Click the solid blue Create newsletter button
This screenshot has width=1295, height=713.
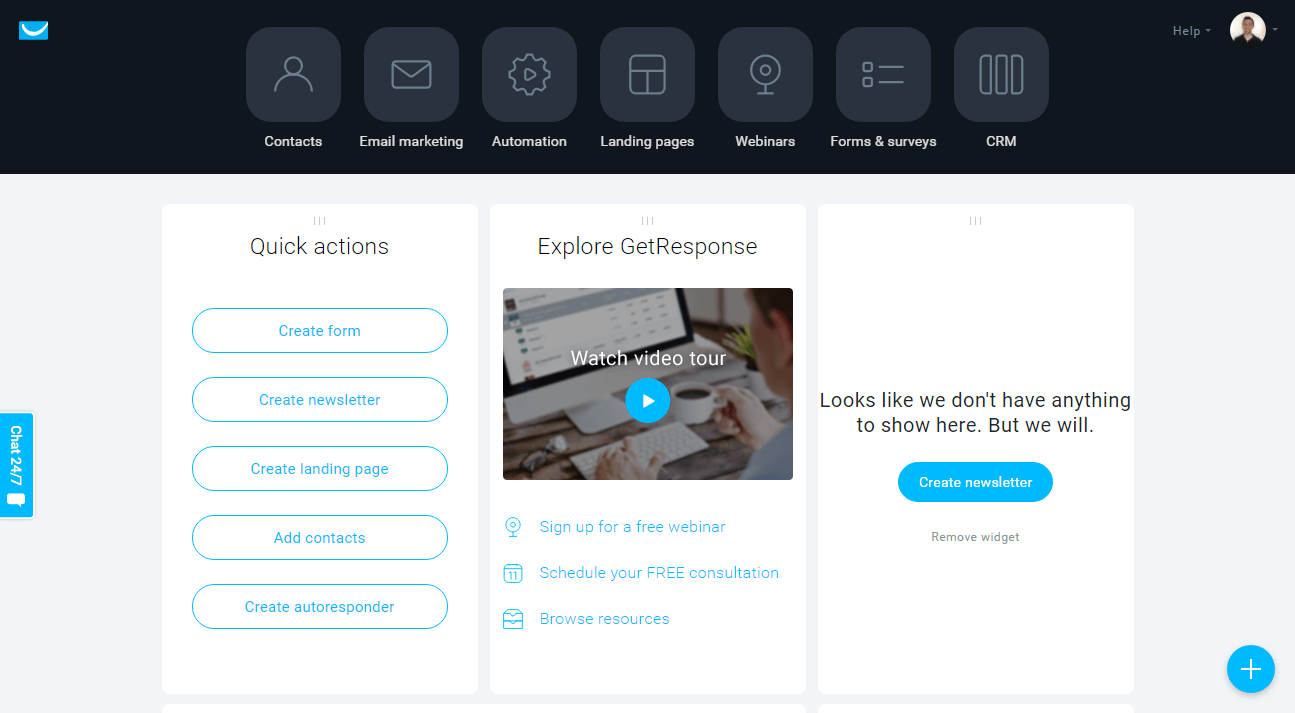click(x=975, y=482)
